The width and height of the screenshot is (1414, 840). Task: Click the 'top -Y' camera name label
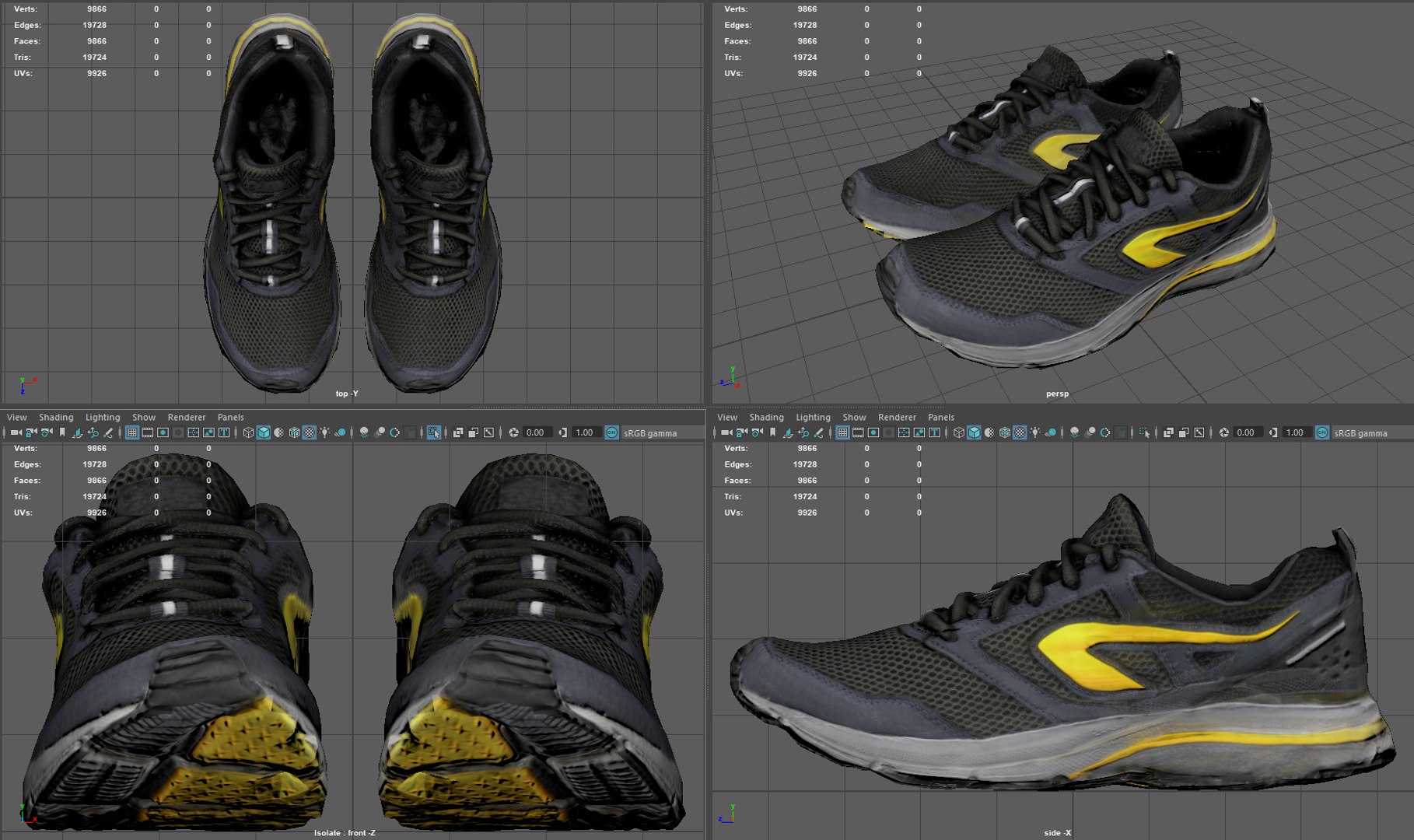pyautogui.click(x=347, y=394)
